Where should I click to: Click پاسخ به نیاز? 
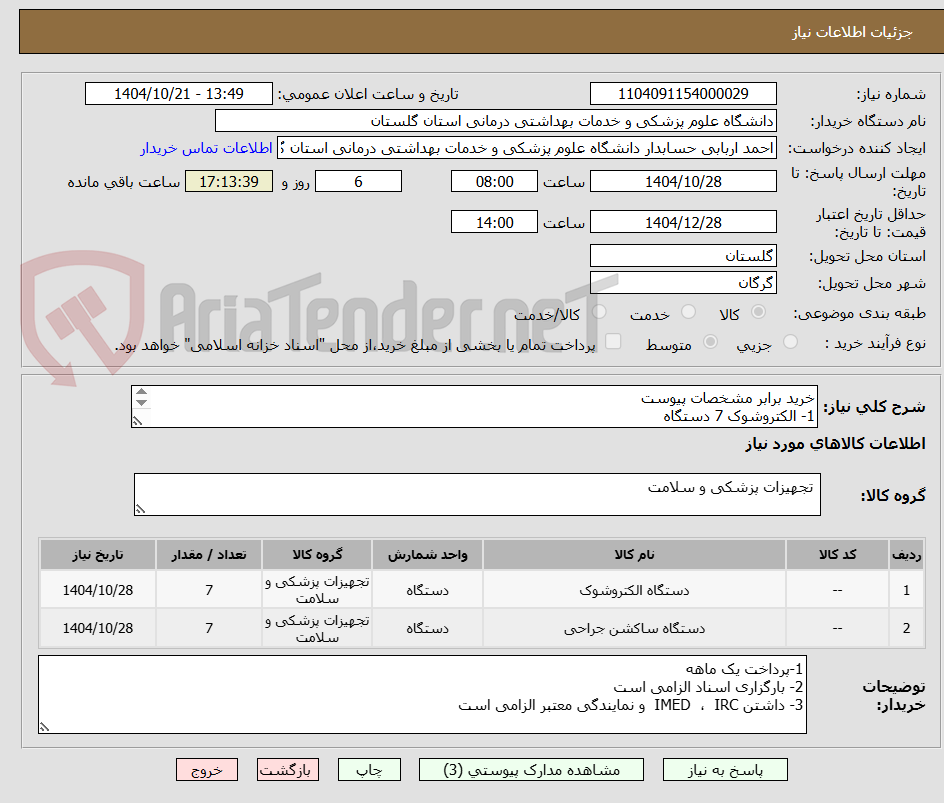click(725, 769)
